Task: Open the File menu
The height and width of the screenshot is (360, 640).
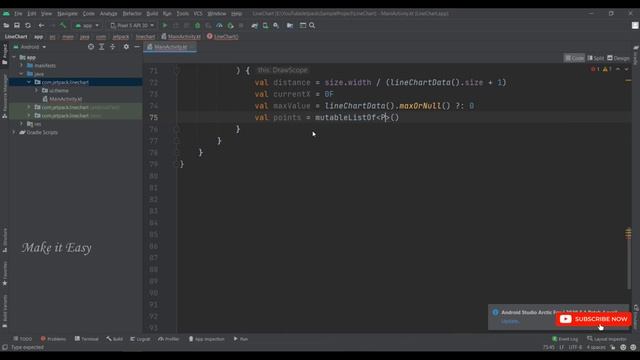Action: click(18, 13)
